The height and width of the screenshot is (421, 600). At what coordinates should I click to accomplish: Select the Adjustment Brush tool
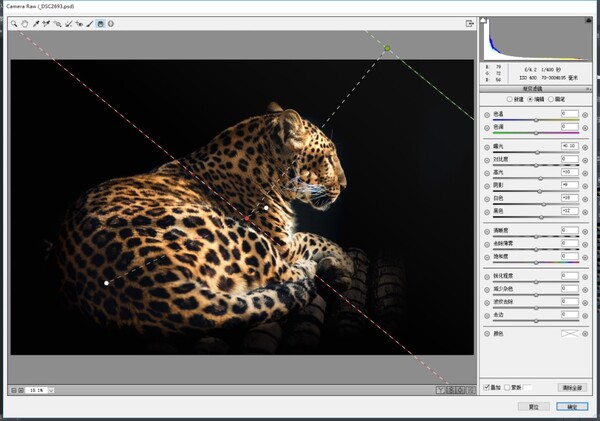click(x=90, y=24)
